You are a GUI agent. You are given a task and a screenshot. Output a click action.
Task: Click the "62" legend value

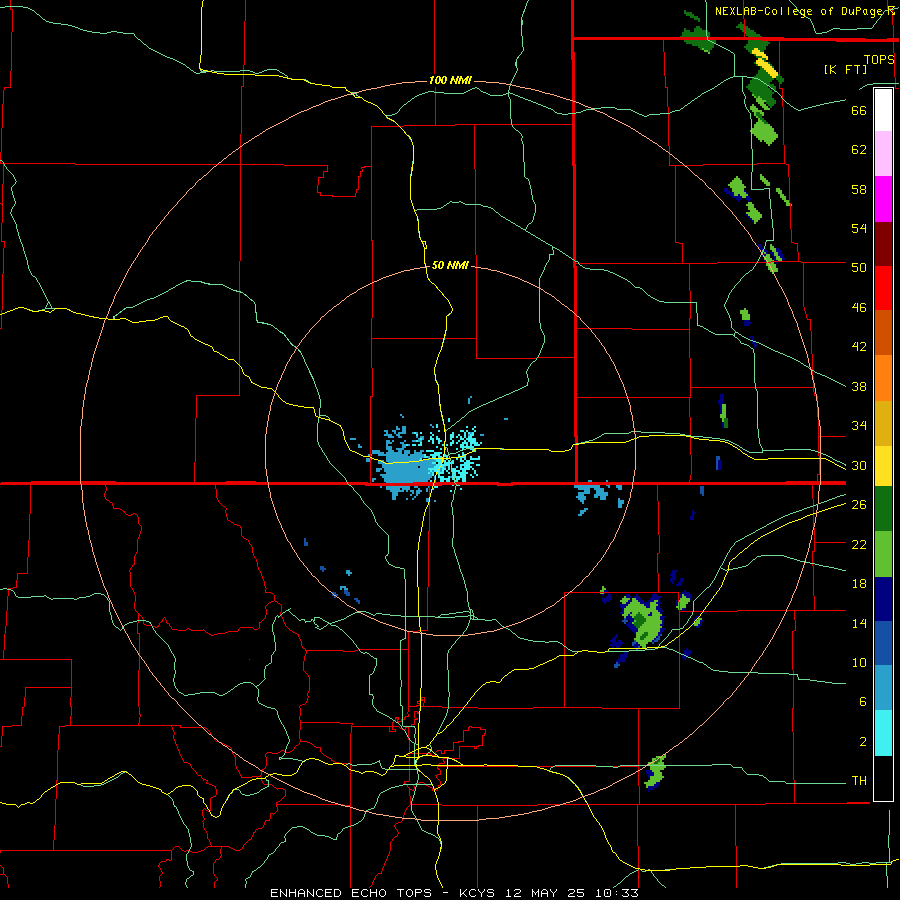point(859,150)
